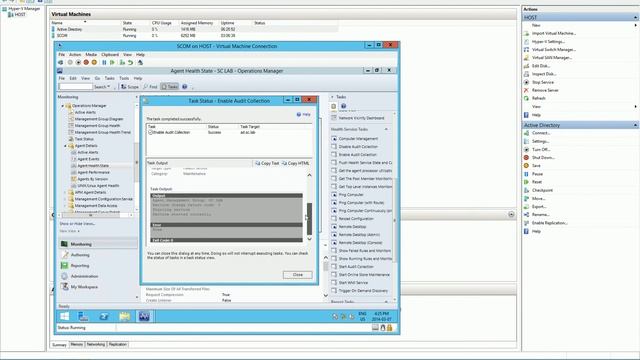Collapse Operations Manager tree node
The width and height of the screenshot is (640, 360).
tap(63, 106)
